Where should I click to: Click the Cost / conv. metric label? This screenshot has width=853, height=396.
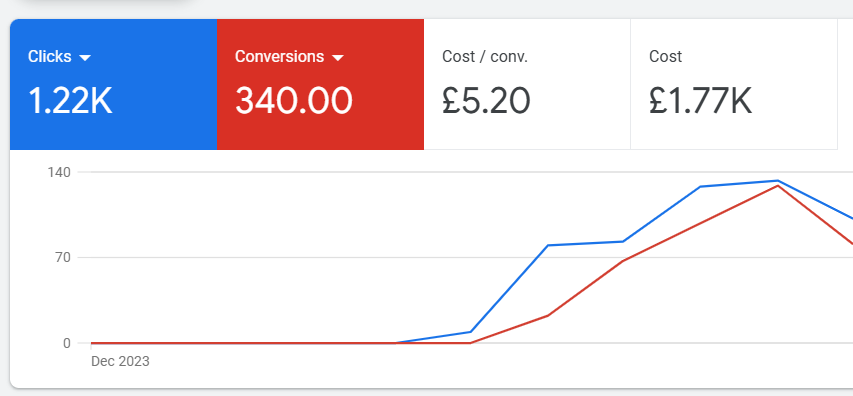point(485,57)
